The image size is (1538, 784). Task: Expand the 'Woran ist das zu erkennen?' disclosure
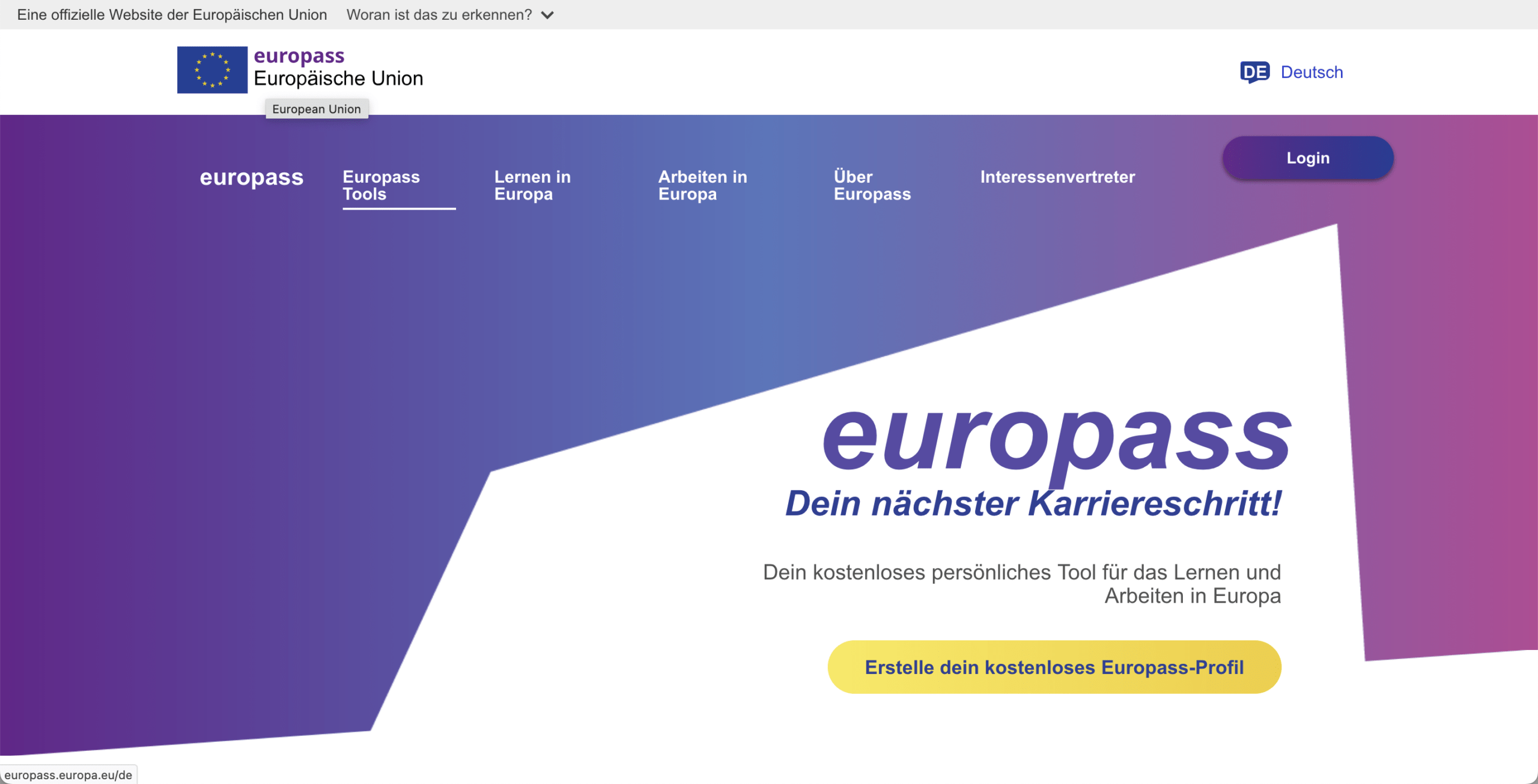point(438,14)
